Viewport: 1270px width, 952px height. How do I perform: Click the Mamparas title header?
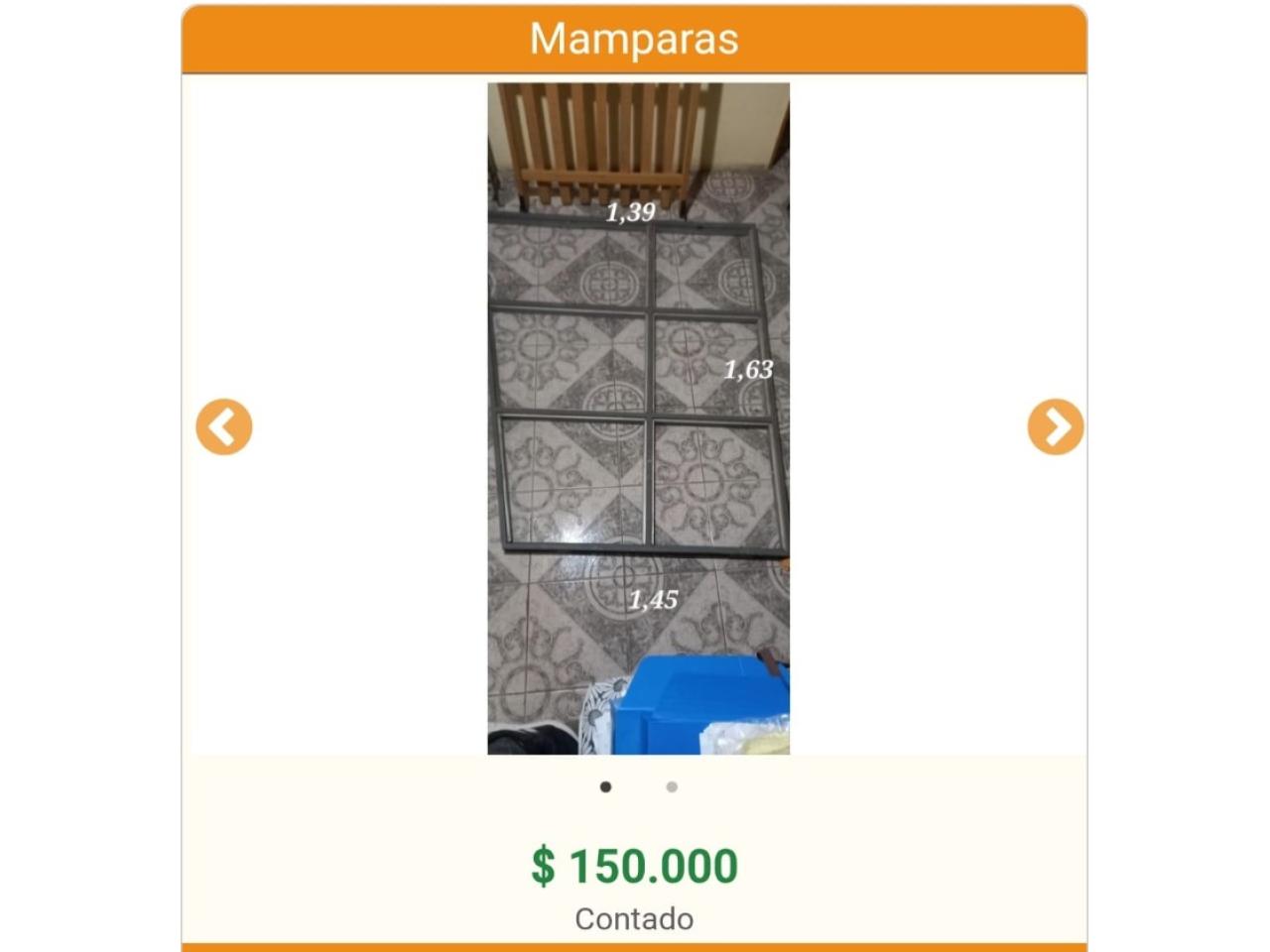(x=634, y=39)
